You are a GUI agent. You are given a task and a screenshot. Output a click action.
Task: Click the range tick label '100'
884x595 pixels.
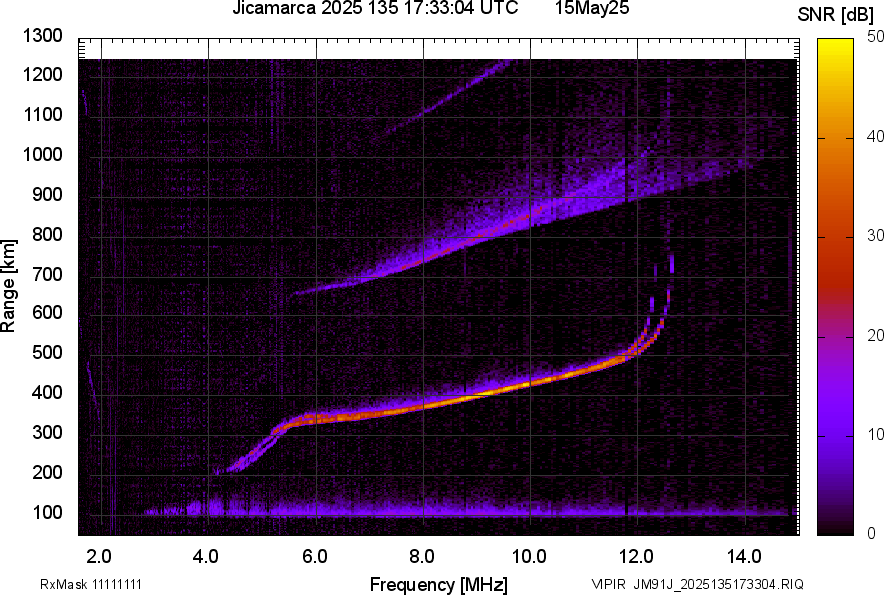click(x=47, y=512)
